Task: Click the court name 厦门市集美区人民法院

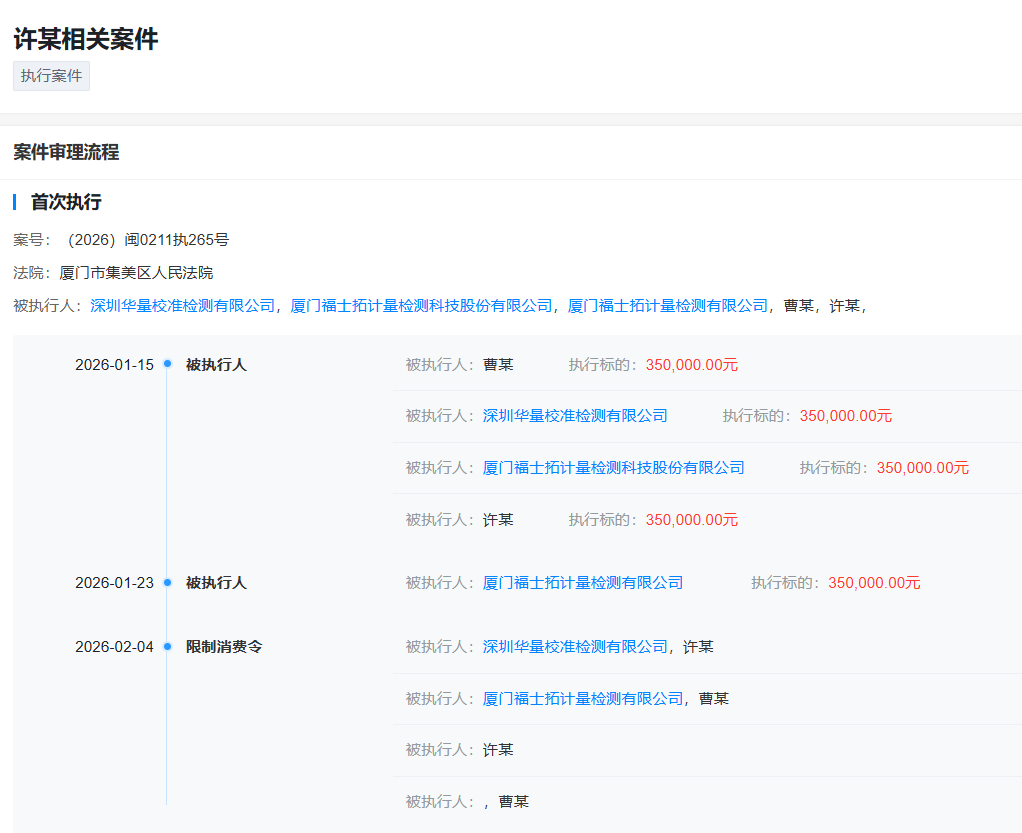Action: (x=136, y=273)
